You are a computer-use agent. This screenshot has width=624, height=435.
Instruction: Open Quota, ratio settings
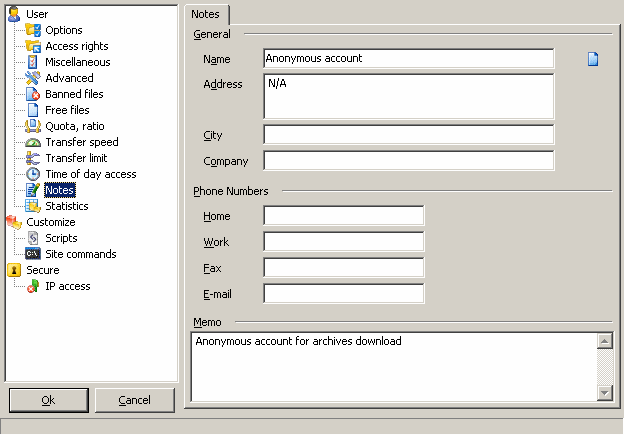coord(75,126)
